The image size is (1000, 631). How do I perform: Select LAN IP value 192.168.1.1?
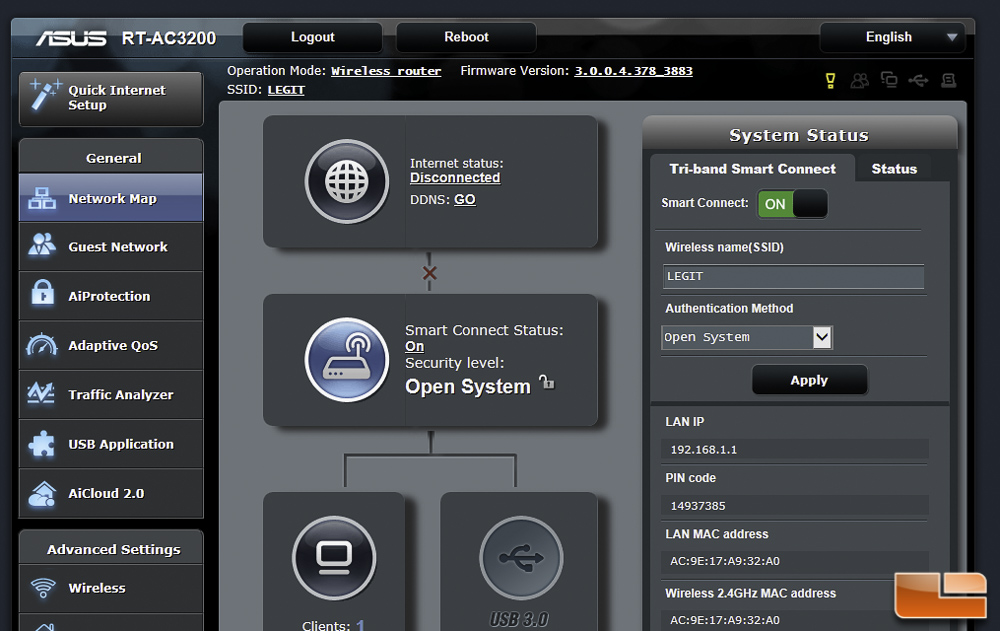coord(703,450)
